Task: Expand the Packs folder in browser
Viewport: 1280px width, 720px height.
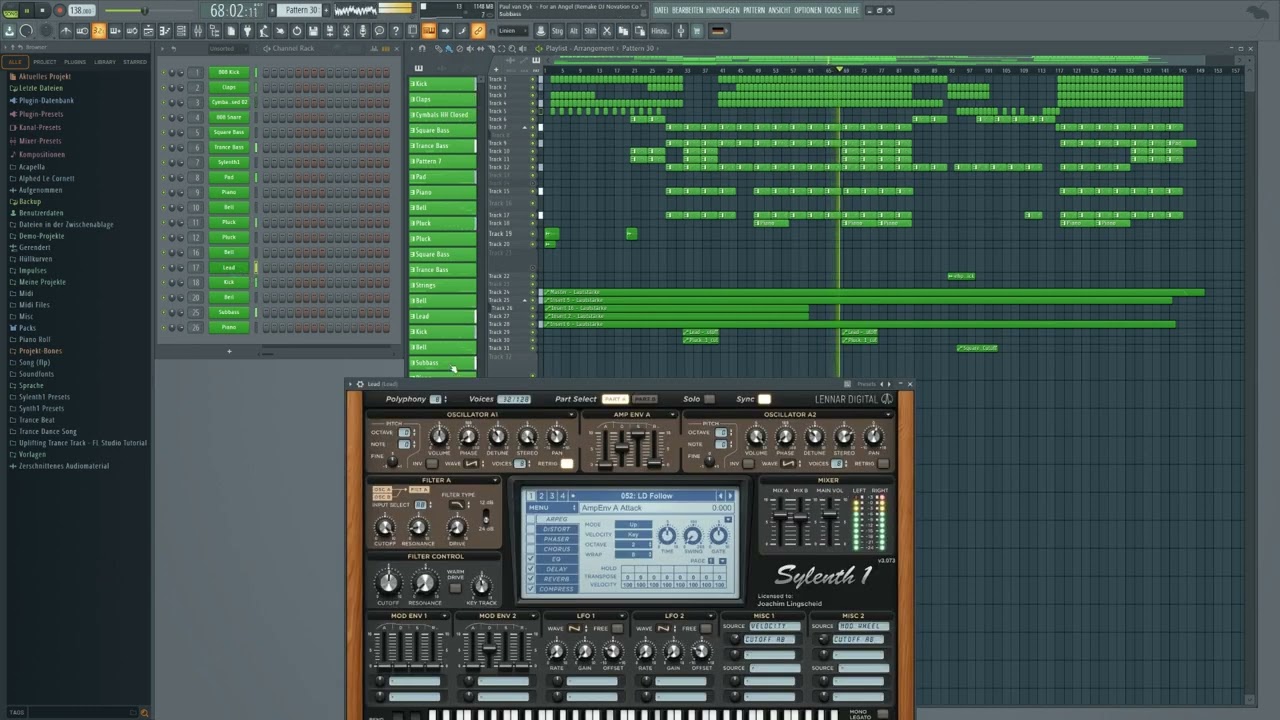Action: 27,328
